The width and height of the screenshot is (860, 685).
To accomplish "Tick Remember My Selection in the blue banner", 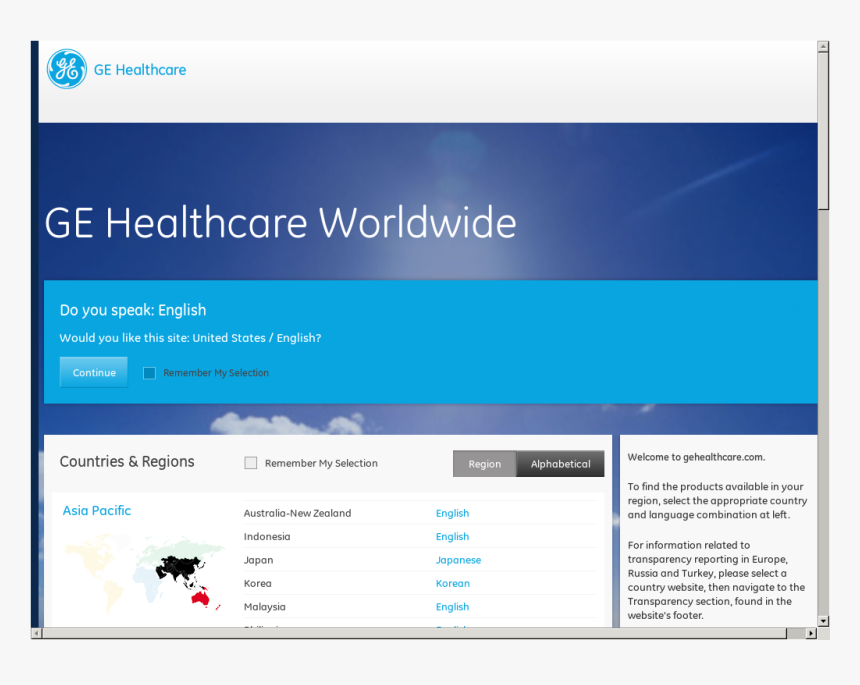I will pos(149,373).
